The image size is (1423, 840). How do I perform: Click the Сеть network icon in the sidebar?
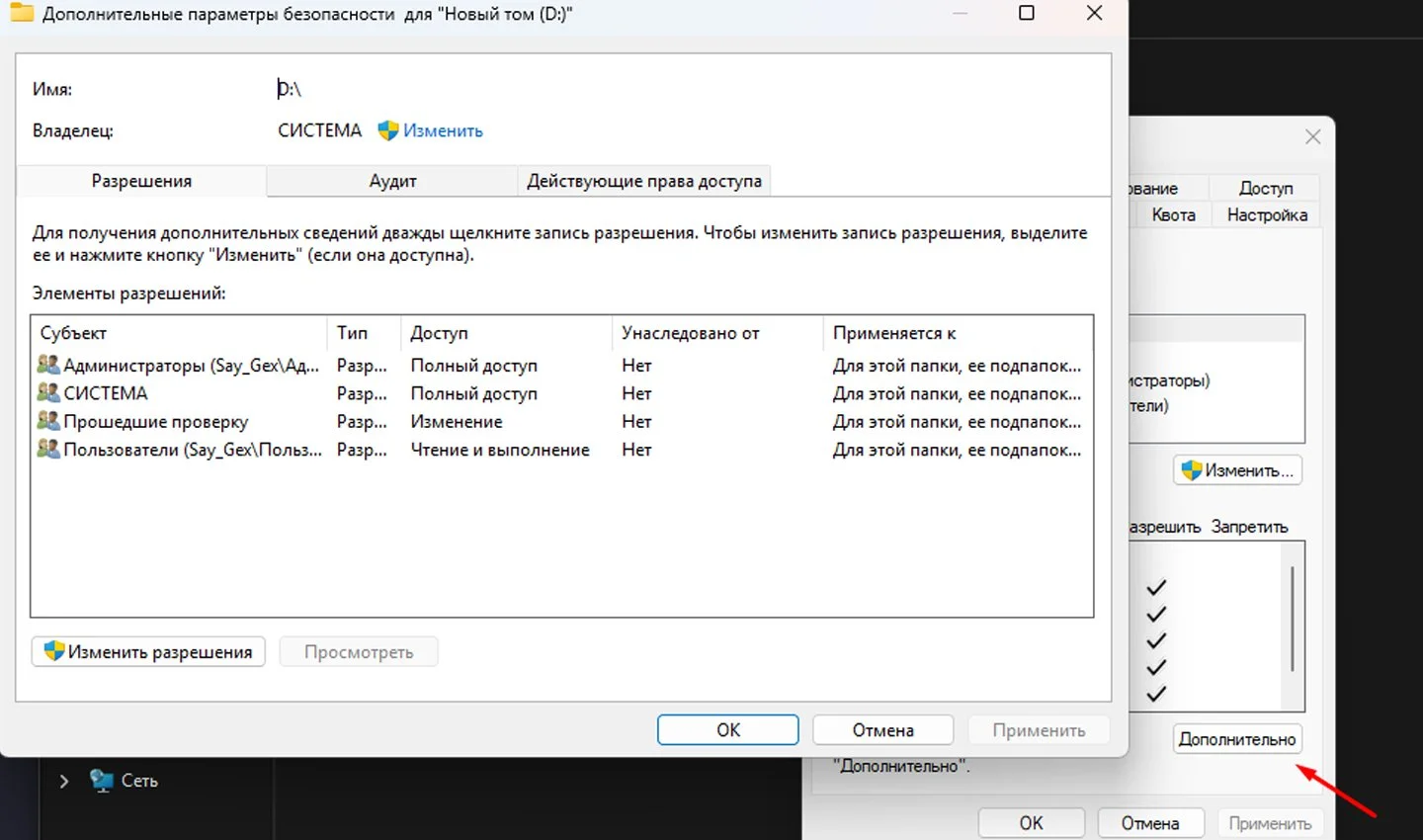click(x=101, y=781)
